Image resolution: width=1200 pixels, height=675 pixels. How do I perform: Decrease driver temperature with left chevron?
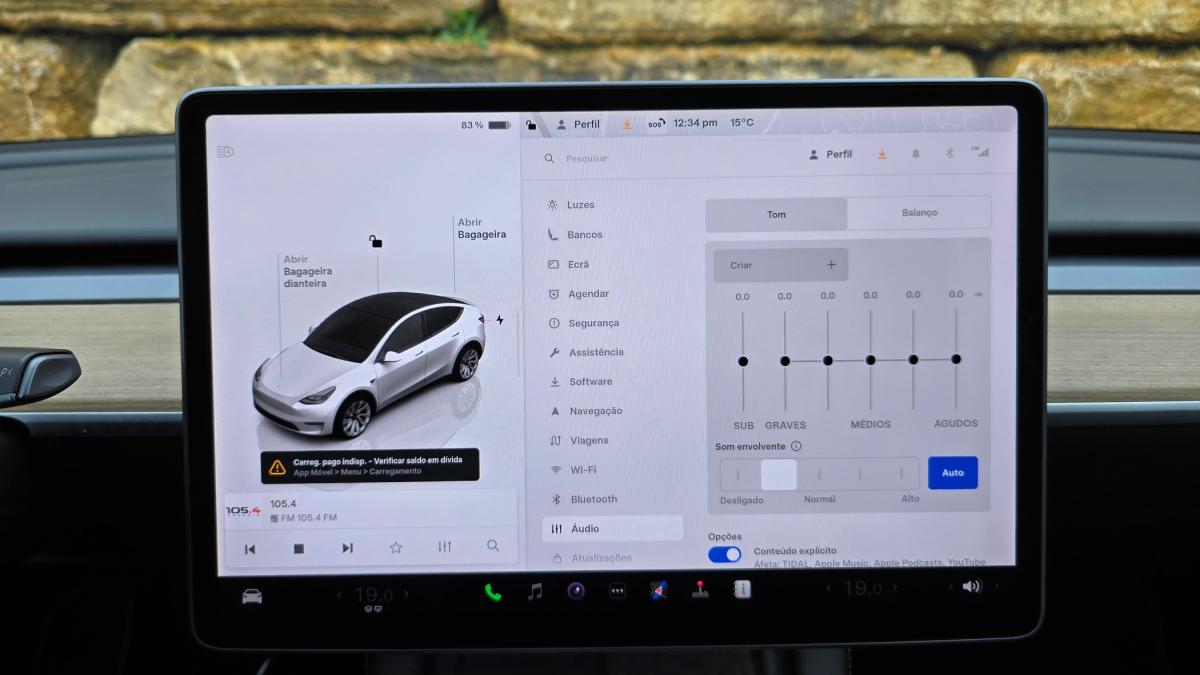pyautogui.click(x=338, y=595)
